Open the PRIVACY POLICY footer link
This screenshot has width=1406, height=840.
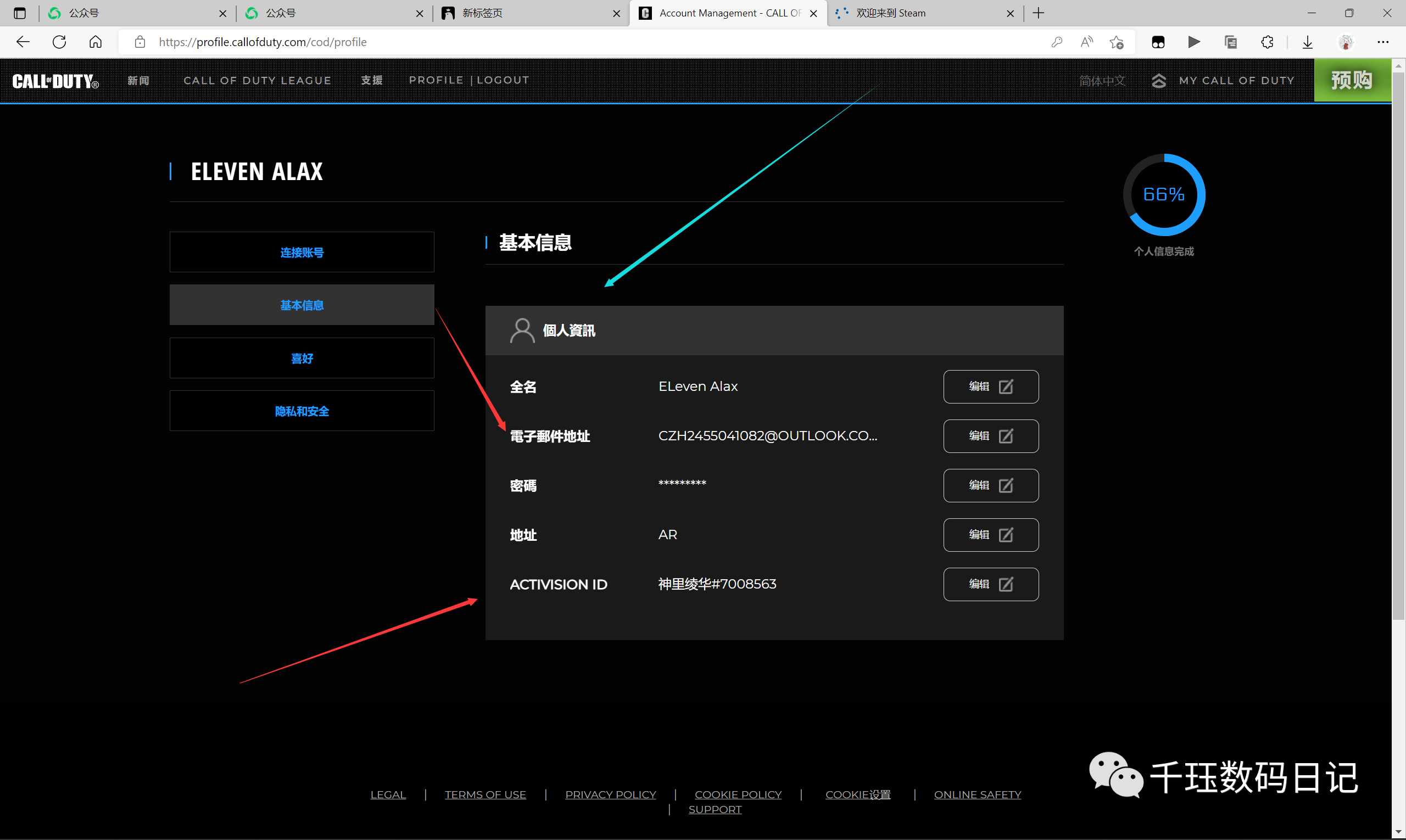coord(610,794)
